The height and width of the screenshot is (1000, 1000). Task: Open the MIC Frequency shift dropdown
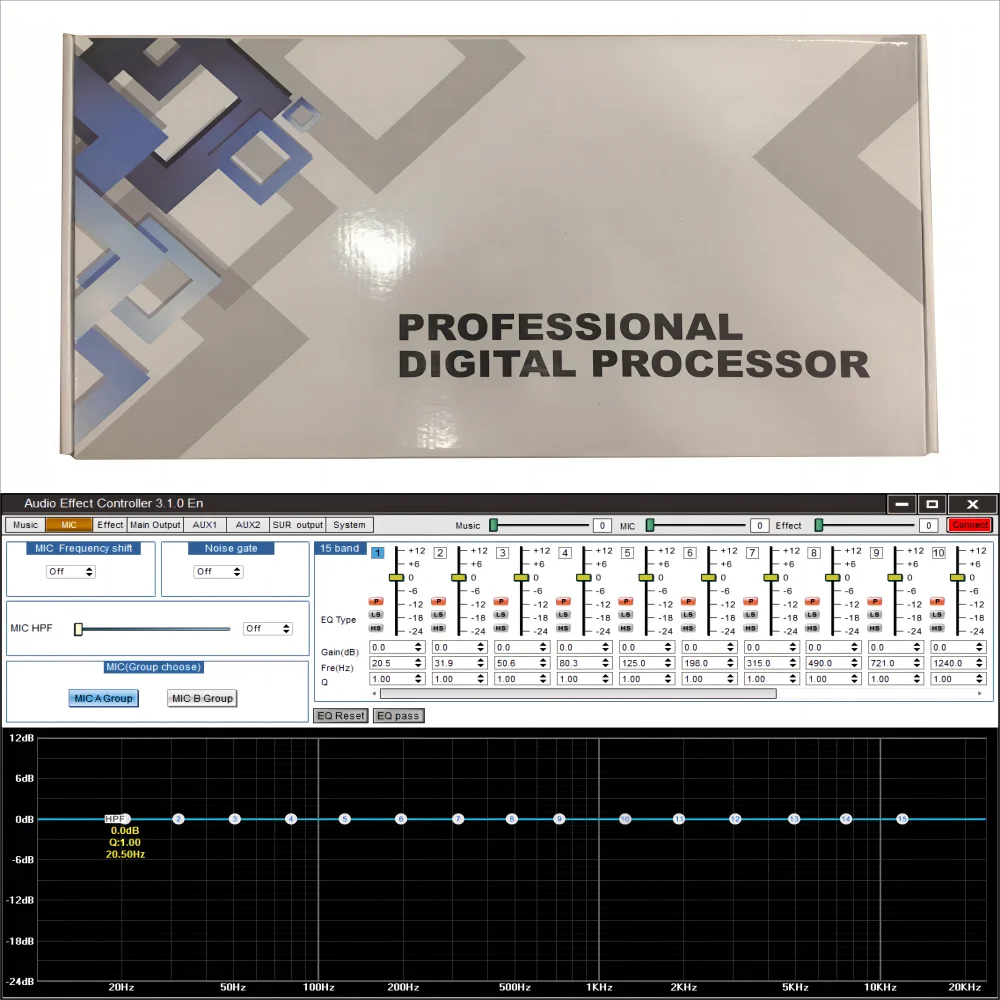[71, 572]
